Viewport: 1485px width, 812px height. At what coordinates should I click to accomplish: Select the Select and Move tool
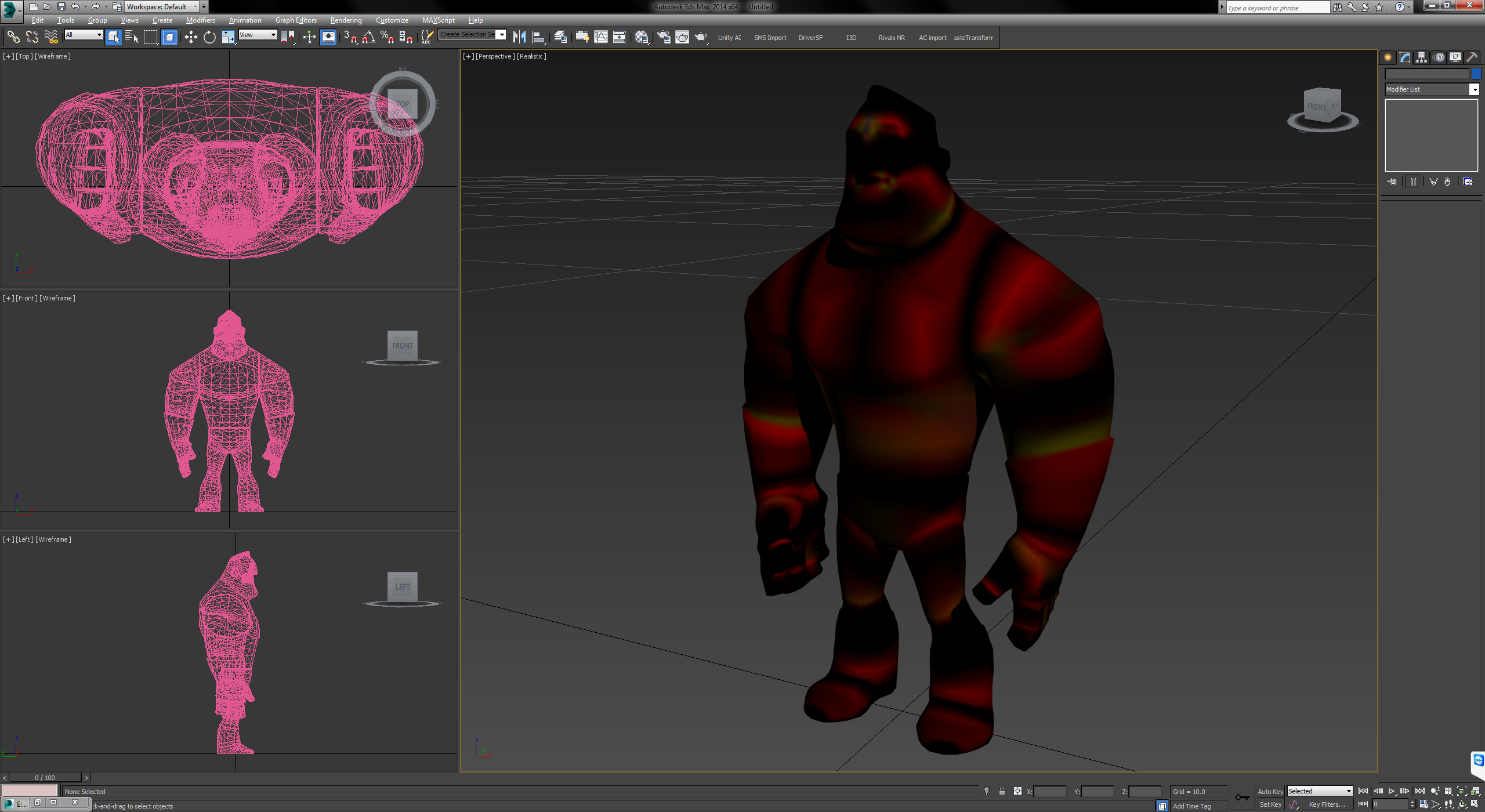[x=191, y=37]
